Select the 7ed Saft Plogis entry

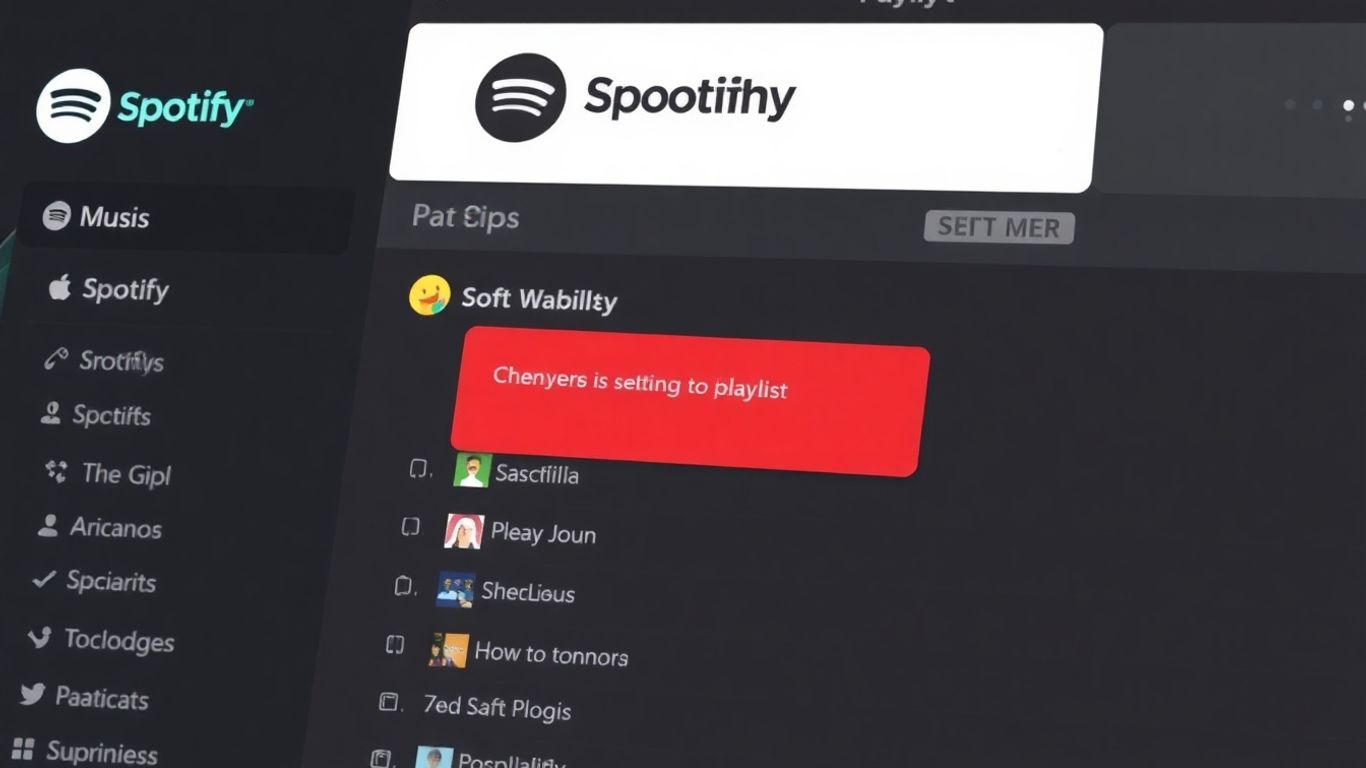pos(497,707)
